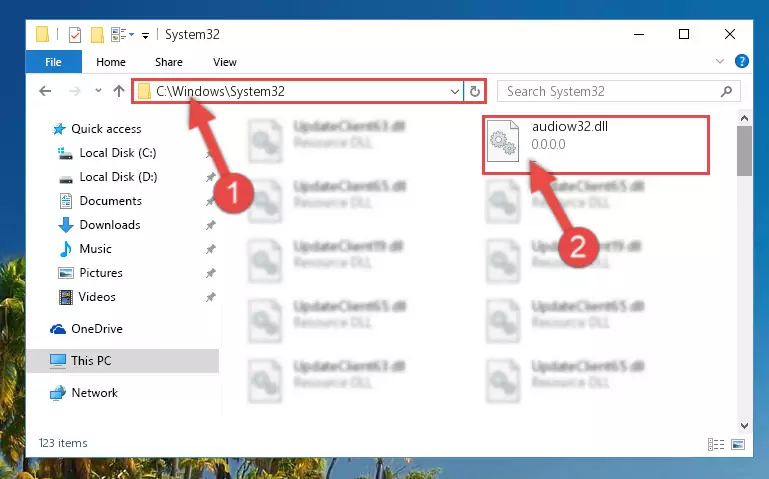
Task: Click the pin icon next to Pictures
Action: tap(210, 273)
